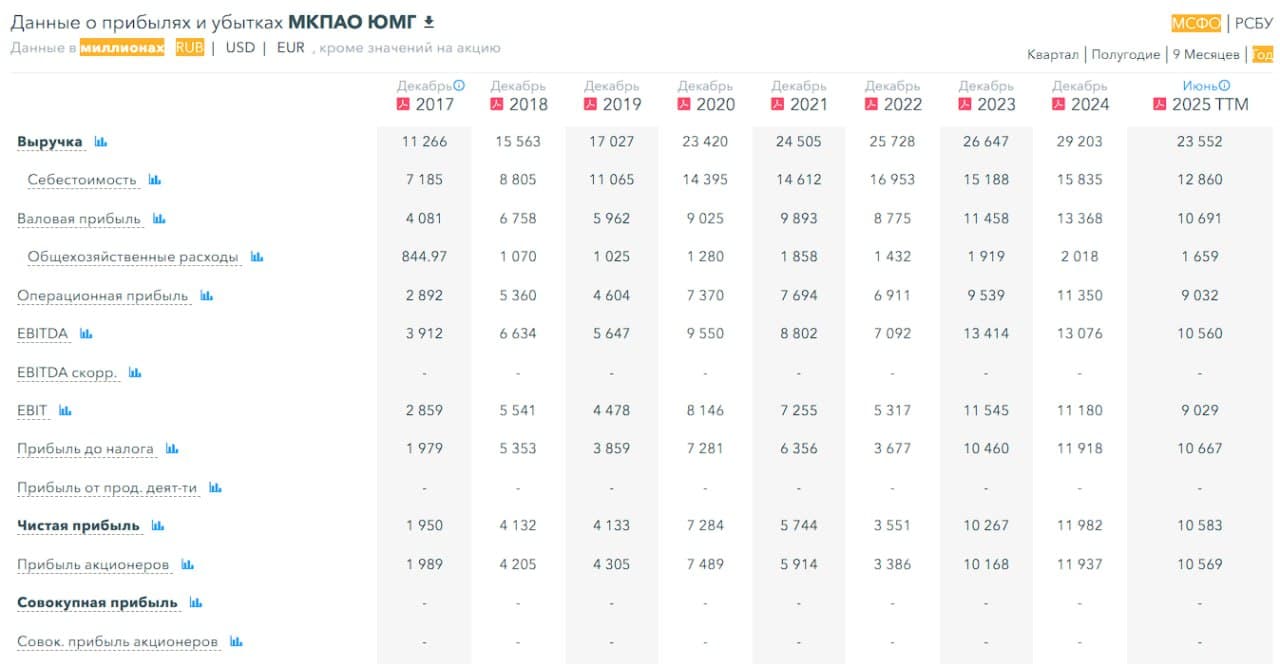Choose the 9 Месяцев period
This screenshot has width=1280, height=668.
pyautogui.click(x=1205, y=55)
